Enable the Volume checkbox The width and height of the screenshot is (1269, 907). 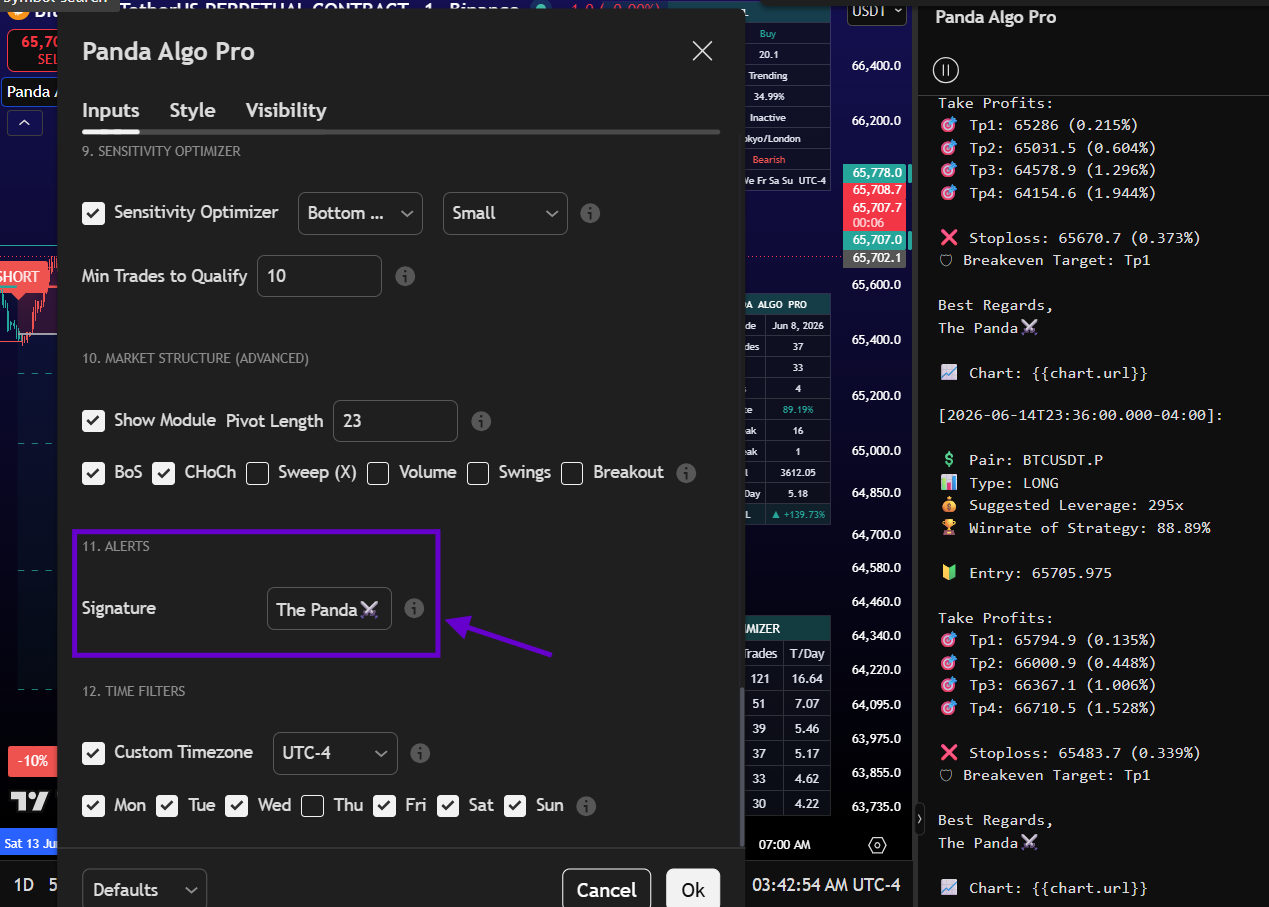pyautogui.click(x=378, y=473)
